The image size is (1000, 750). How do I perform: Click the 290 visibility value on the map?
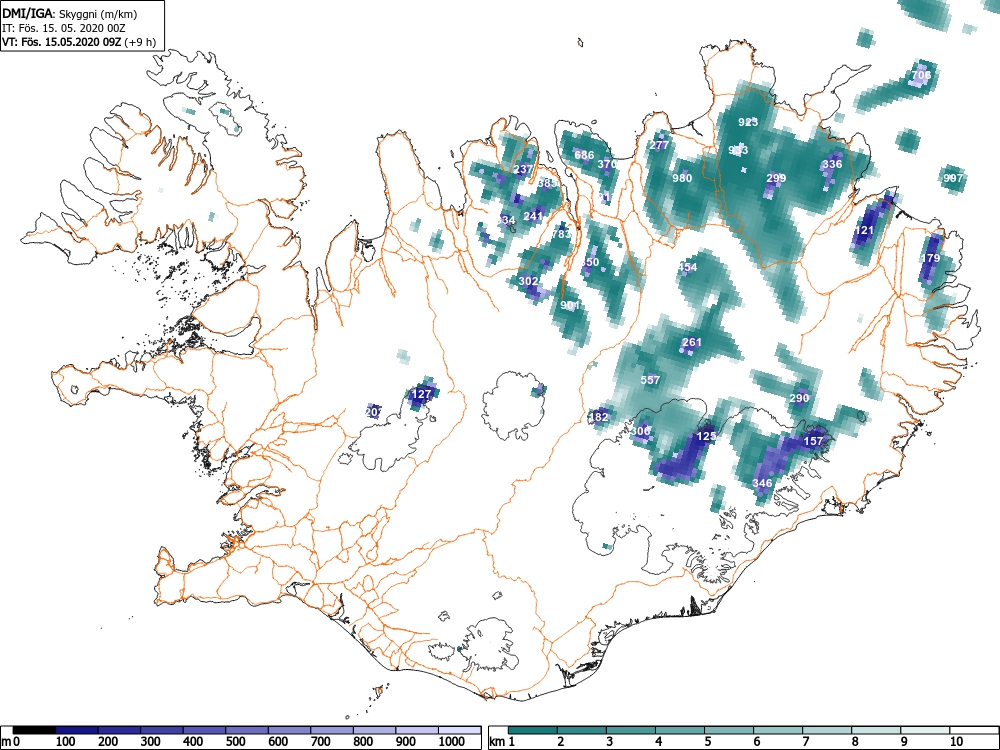pos(799,398)
